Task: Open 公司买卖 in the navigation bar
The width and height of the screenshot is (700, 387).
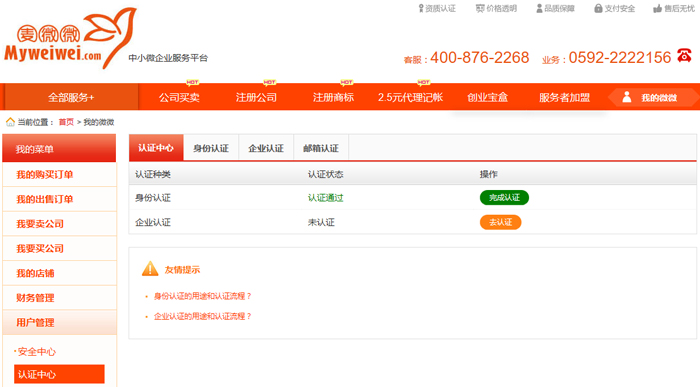Action: 179,97
